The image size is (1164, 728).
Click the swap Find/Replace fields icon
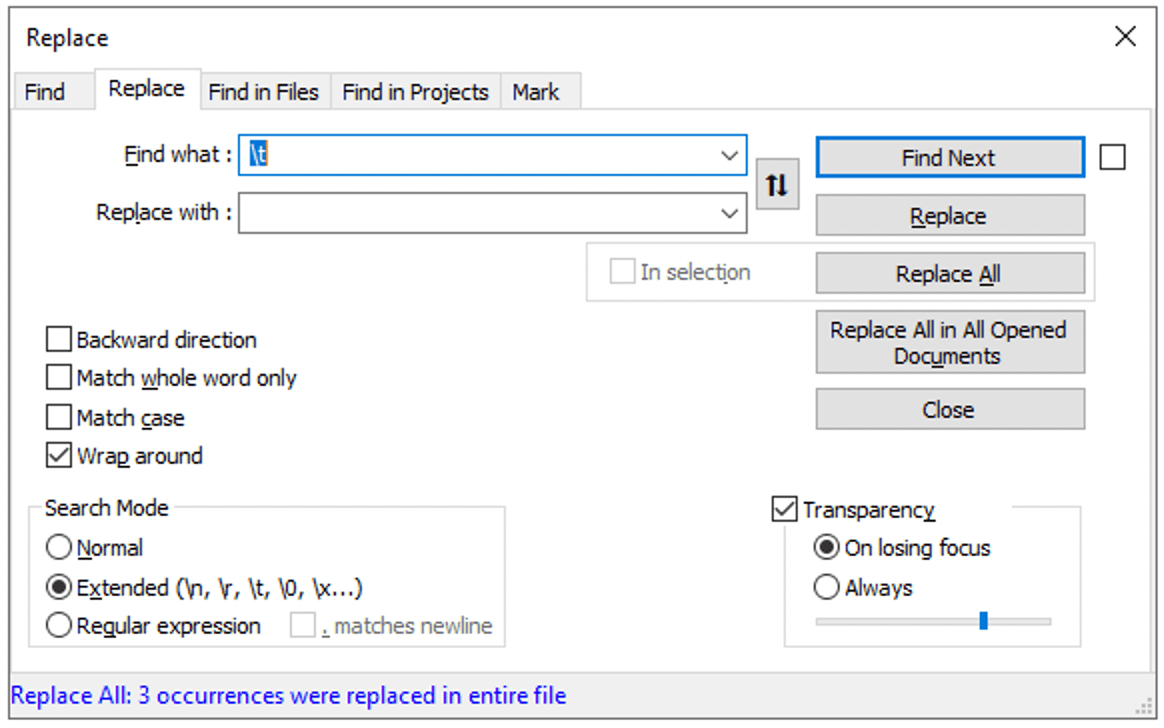click(x=778, y=183)
